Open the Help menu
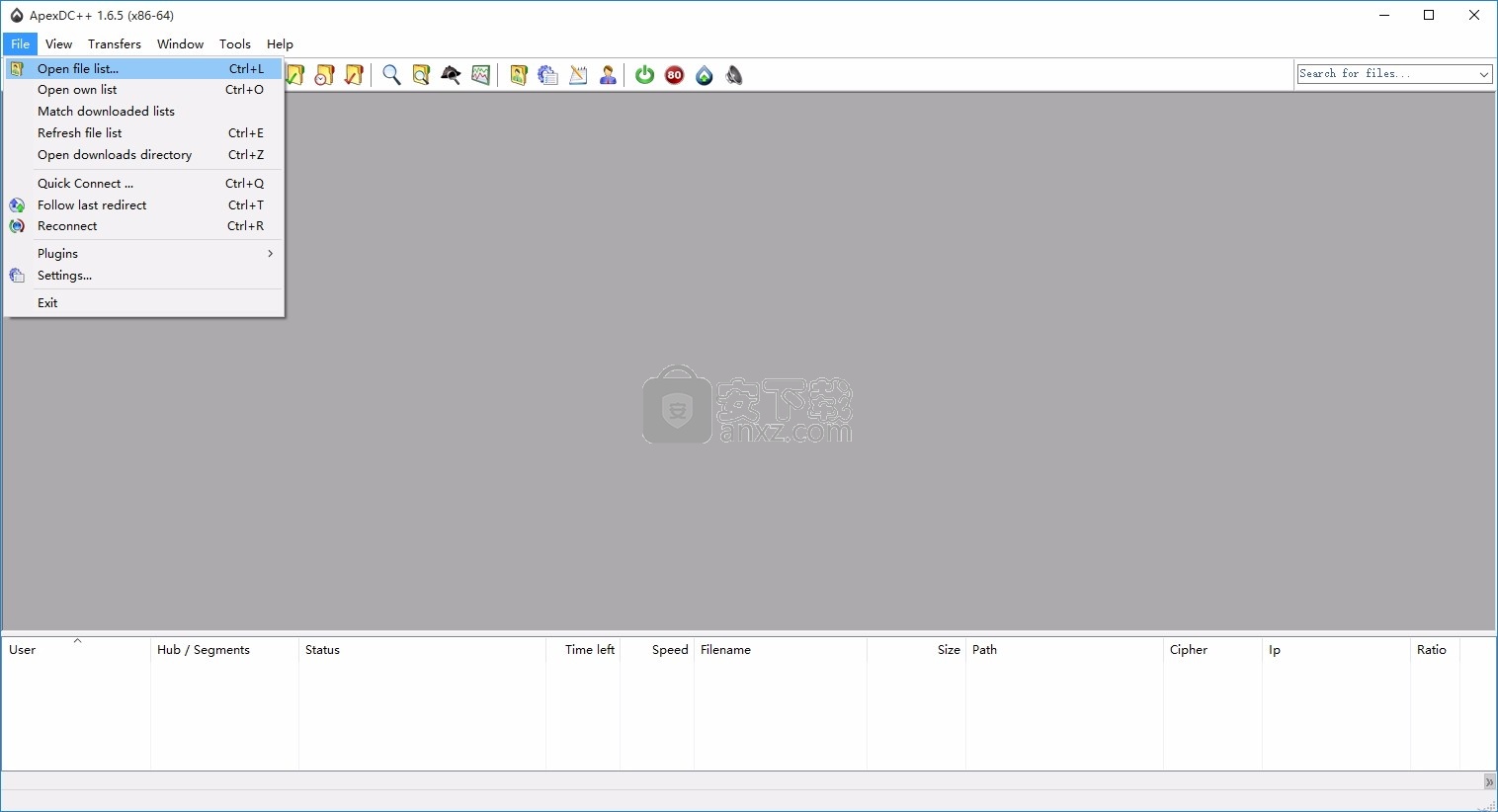Viewport: 1498px width, 812px height. click(x=280, y=43)
